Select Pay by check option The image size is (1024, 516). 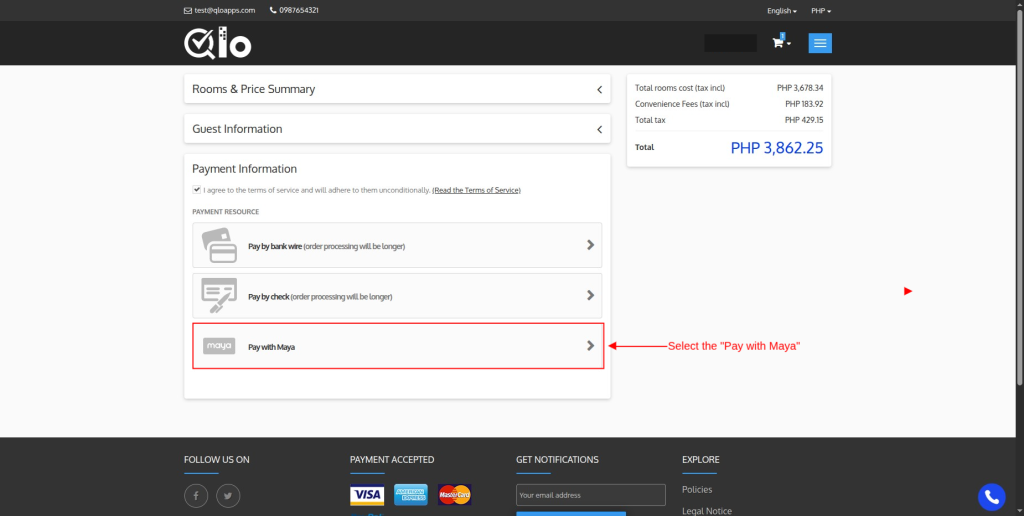pos(397,296)
